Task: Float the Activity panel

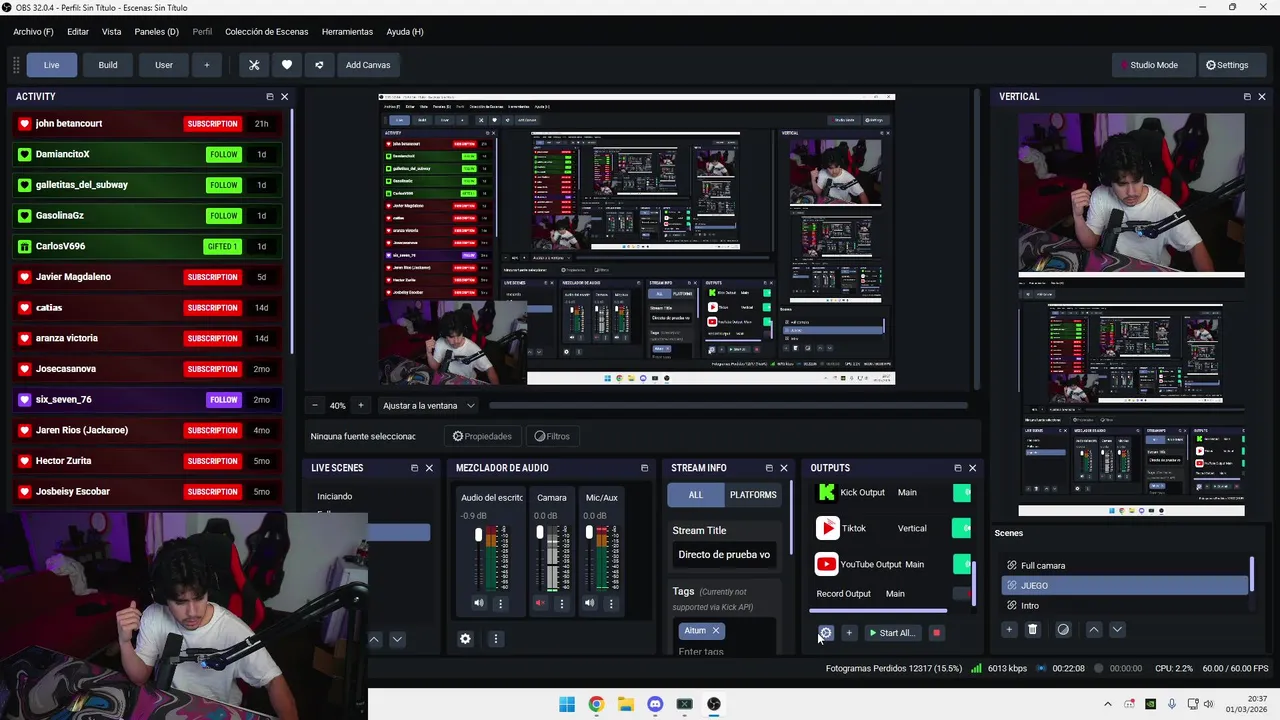Action: click(x=269, y=97)
